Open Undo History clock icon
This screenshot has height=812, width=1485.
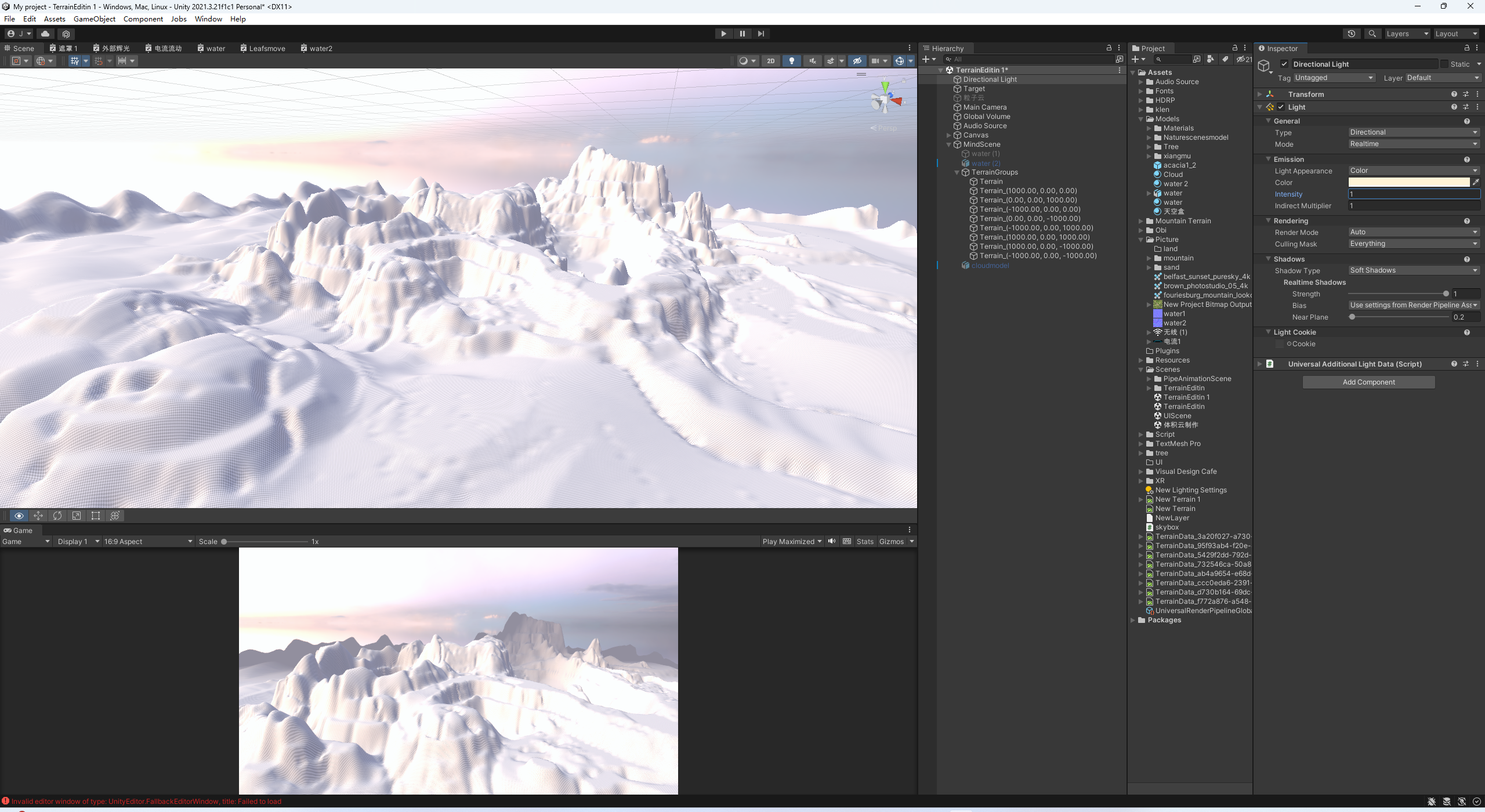tap(1352, 34)
